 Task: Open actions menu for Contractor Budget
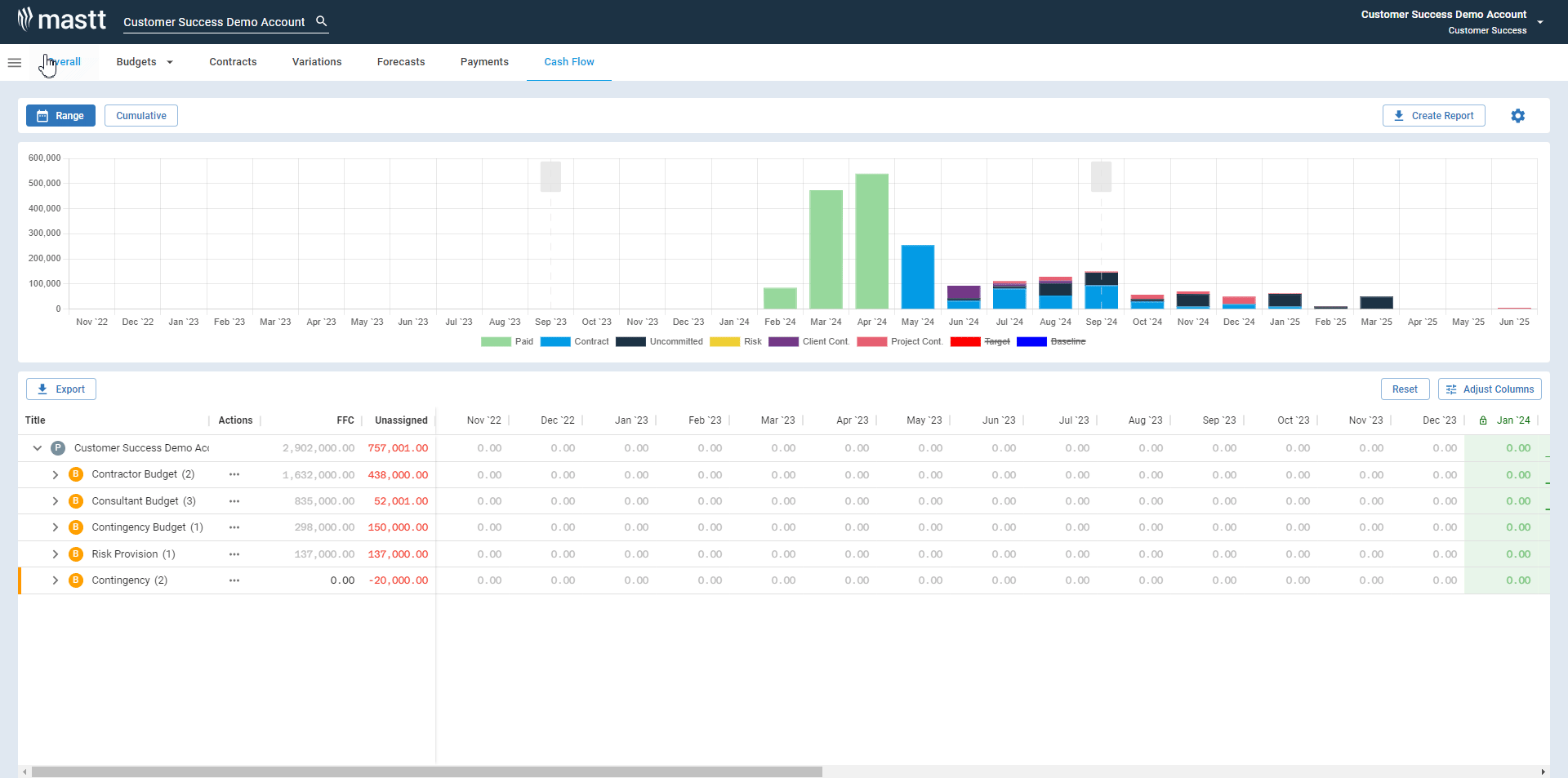click(x=234, y=474)
